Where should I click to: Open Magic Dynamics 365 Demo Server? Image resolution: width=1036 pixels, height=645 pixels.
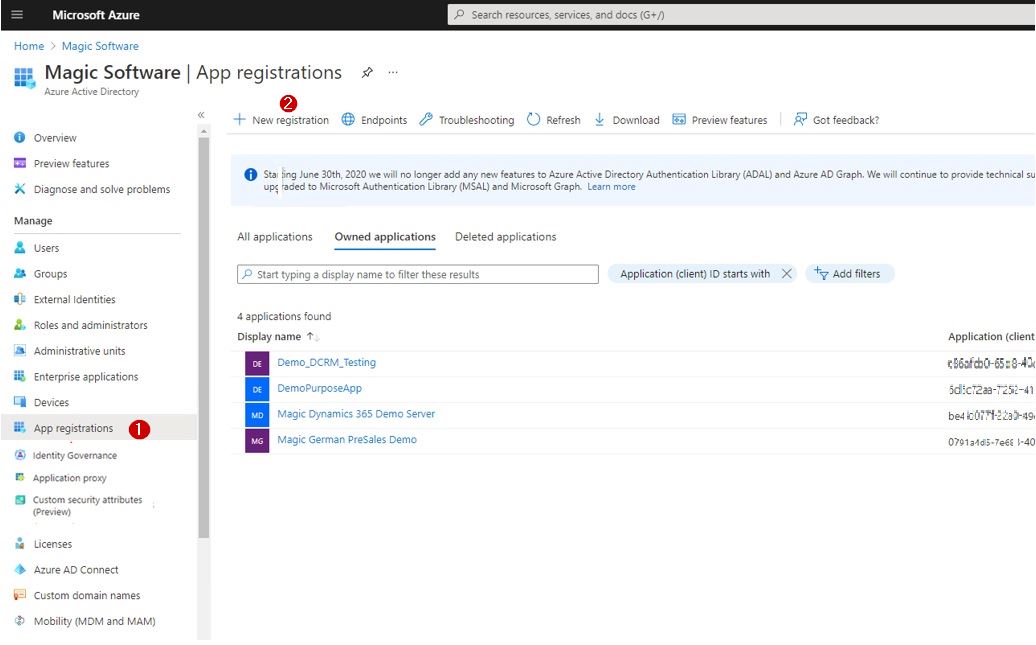[x=356, y=414]
